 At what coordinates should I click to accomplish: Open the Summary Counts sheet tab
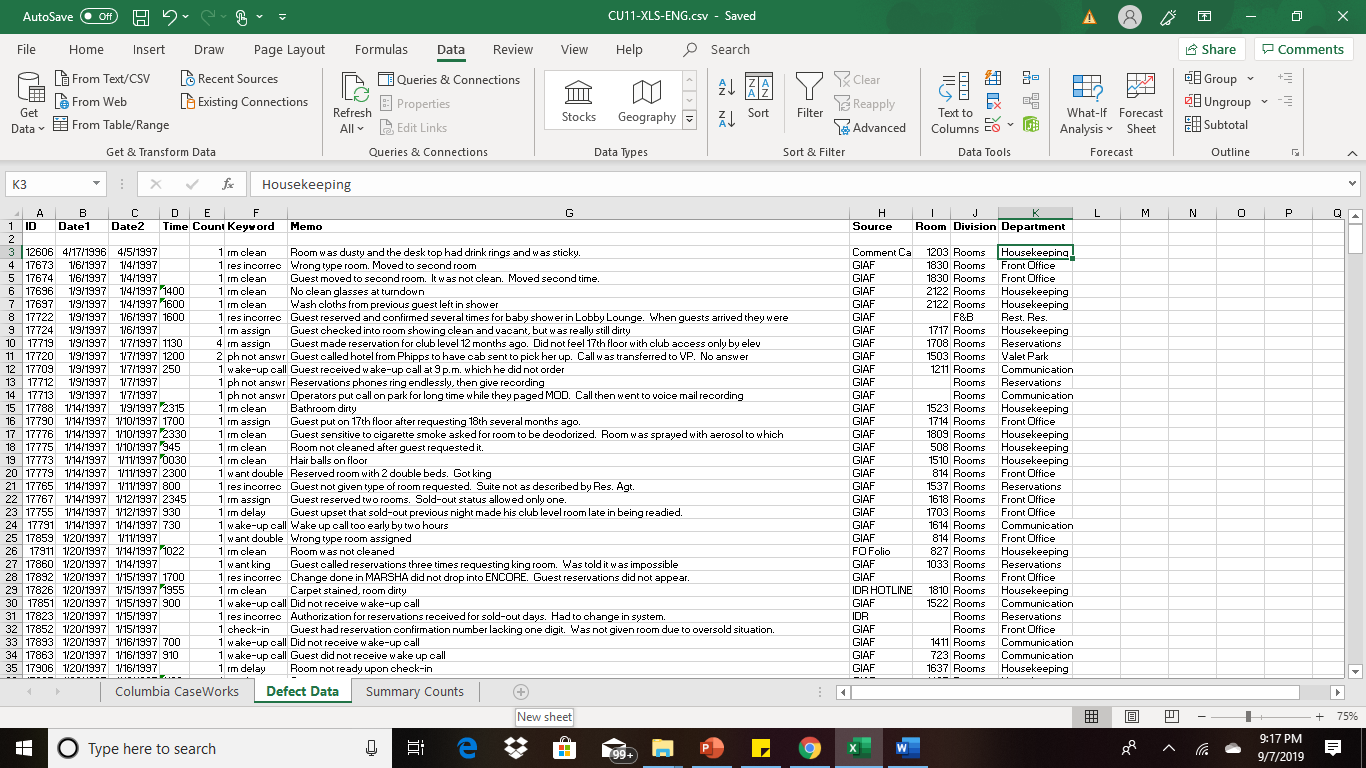[x=414, y=691]
